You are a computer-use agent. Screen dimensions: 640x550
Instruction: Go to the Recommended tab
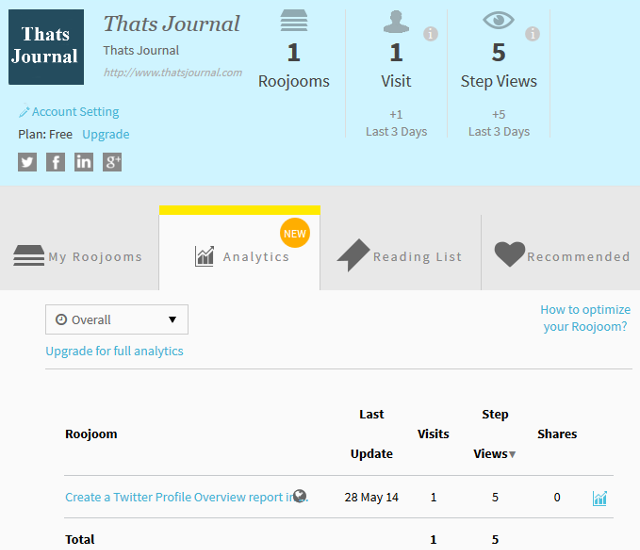point(562,255)
